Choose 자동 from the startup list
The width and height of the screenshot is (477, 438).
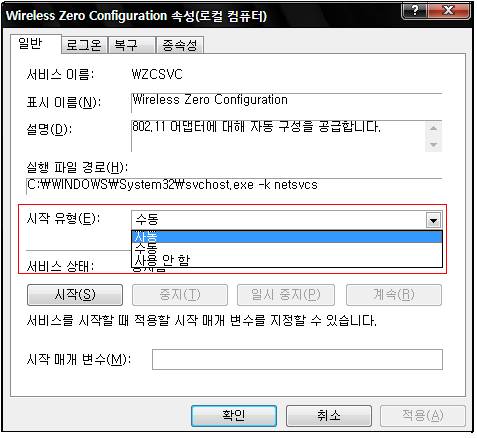click(287, 237)
